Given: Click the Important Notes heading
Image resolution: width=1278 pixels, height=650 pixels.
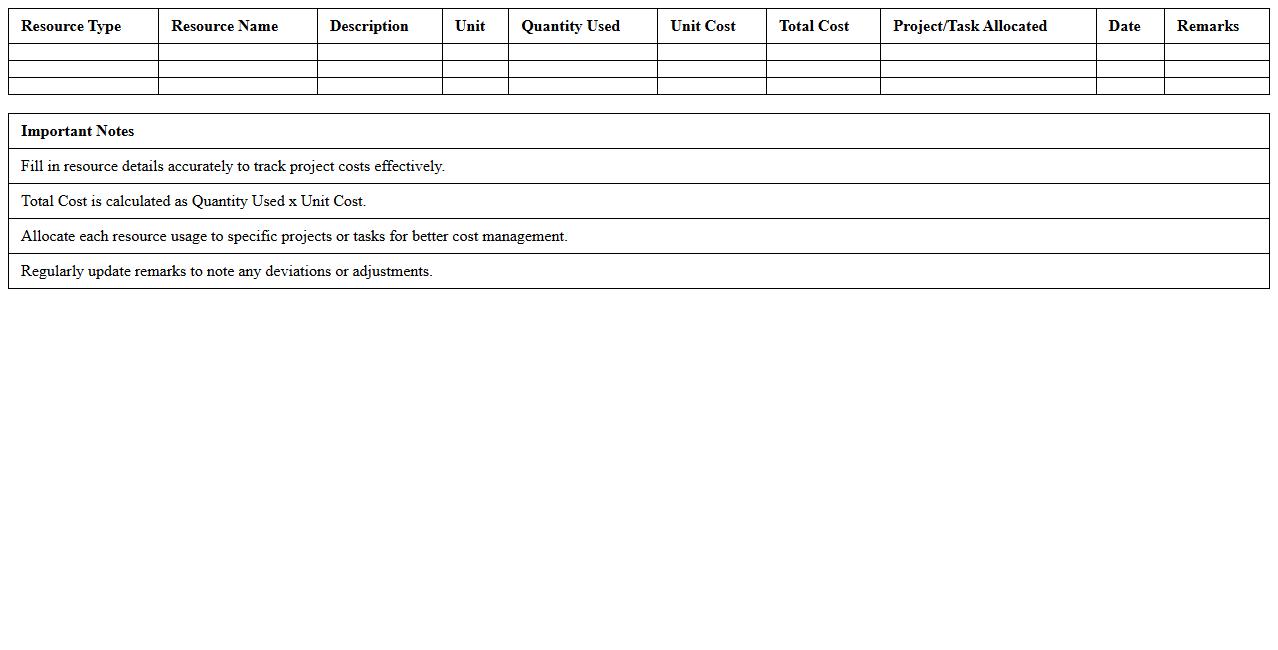Looking at the screenshot, I should [77, 131].
